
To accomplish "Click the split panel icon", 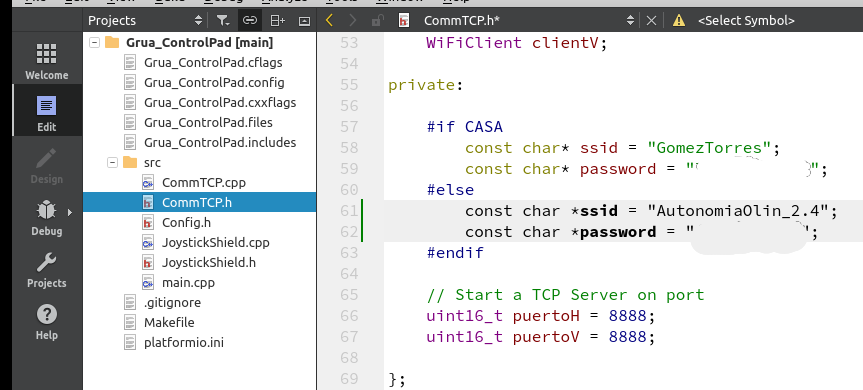I will pos(277,21).
